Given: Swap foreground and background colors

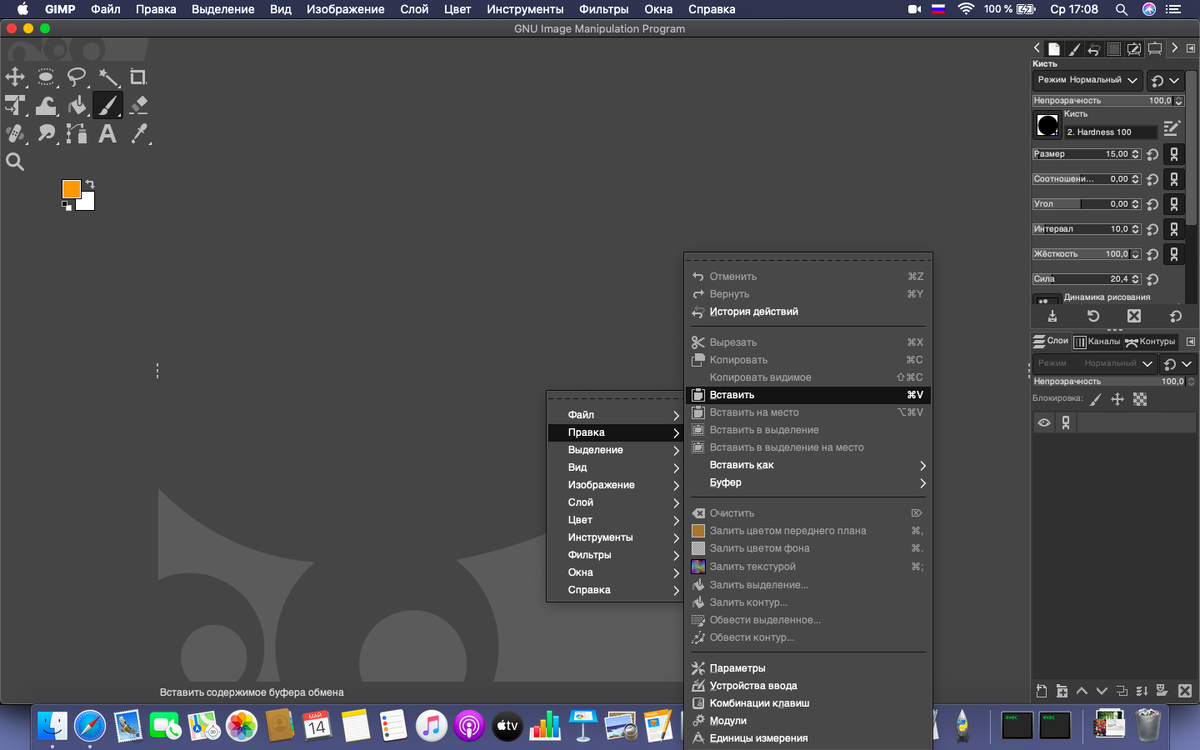Looking at the screenshot, I should tap(90, 184).
